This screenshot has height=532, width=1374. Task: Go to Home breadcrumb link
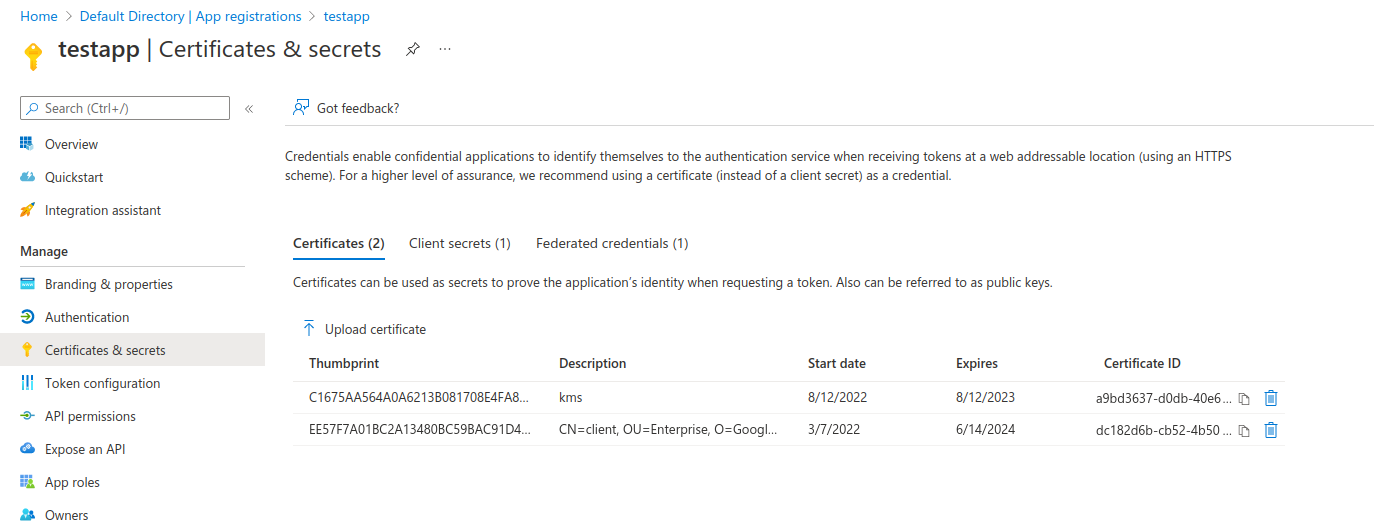coord(39,16)
